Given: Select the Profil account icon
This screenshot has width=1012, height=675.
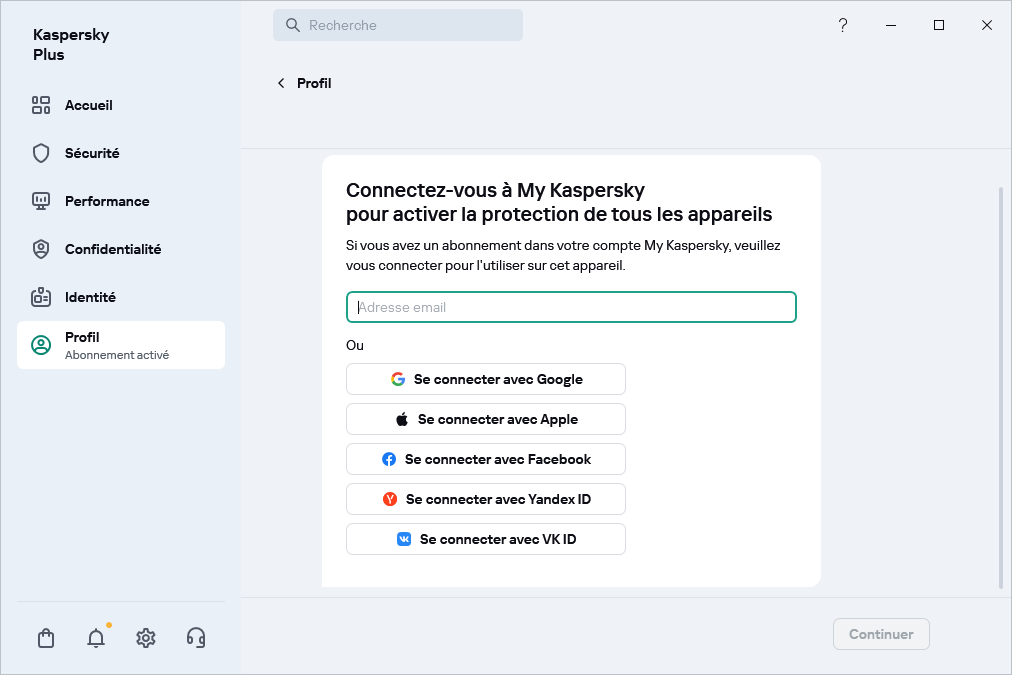Looking at the screenshot, I should (x=41, y=344).
